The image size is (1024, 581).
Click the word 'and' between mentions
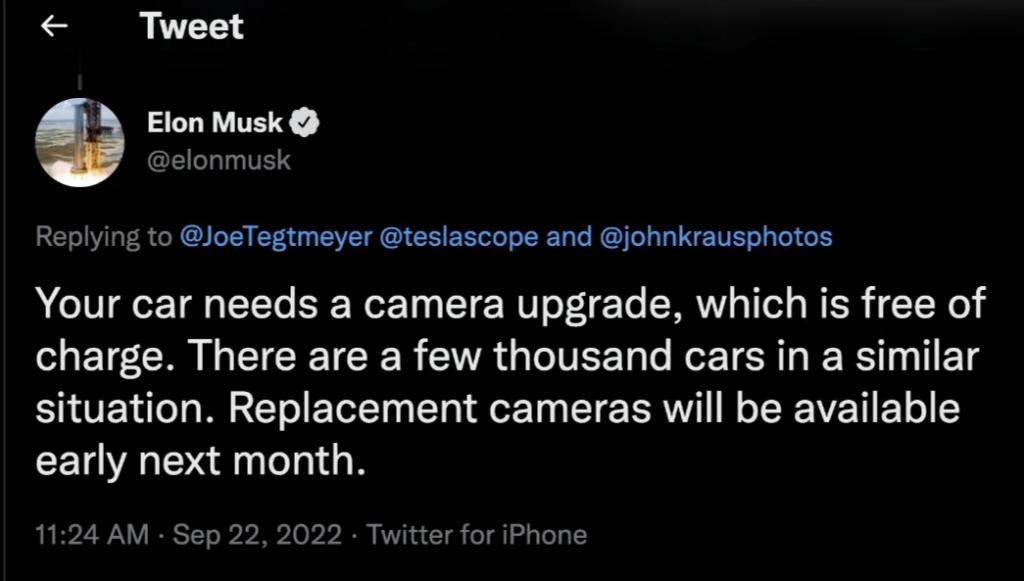[567, 237]
